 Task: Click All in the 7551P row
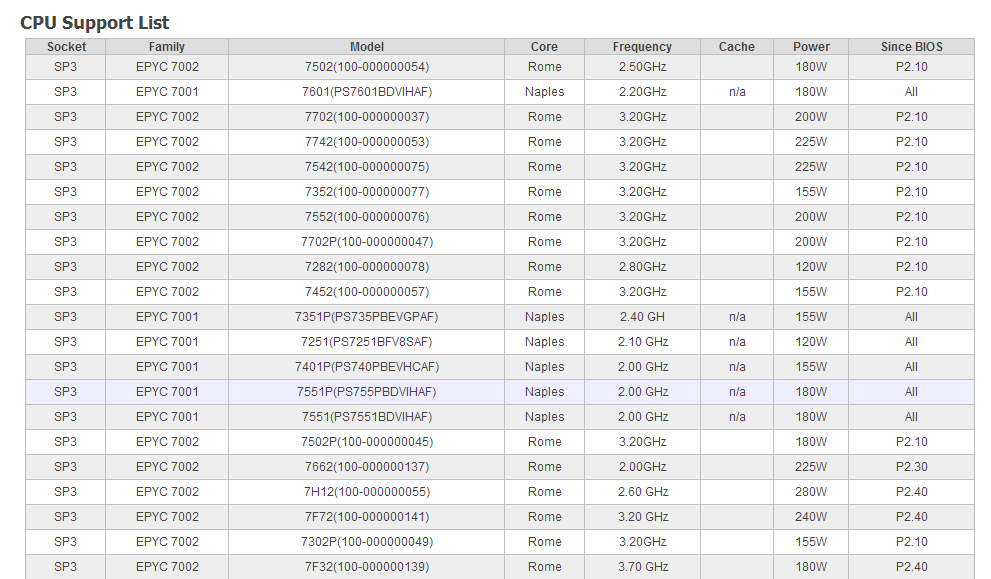911,392
